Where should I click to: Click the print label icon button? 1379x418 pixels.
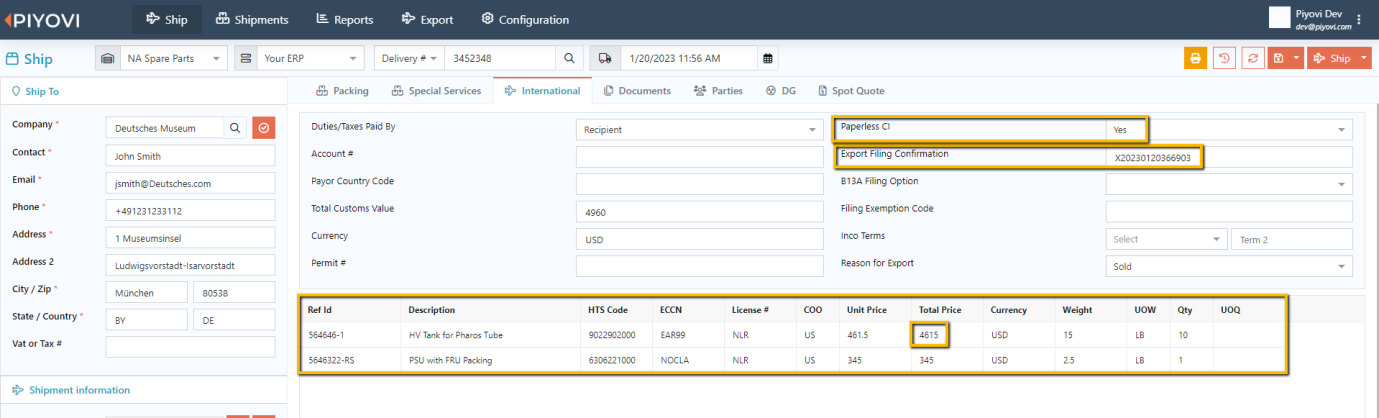coord(1195,58)
